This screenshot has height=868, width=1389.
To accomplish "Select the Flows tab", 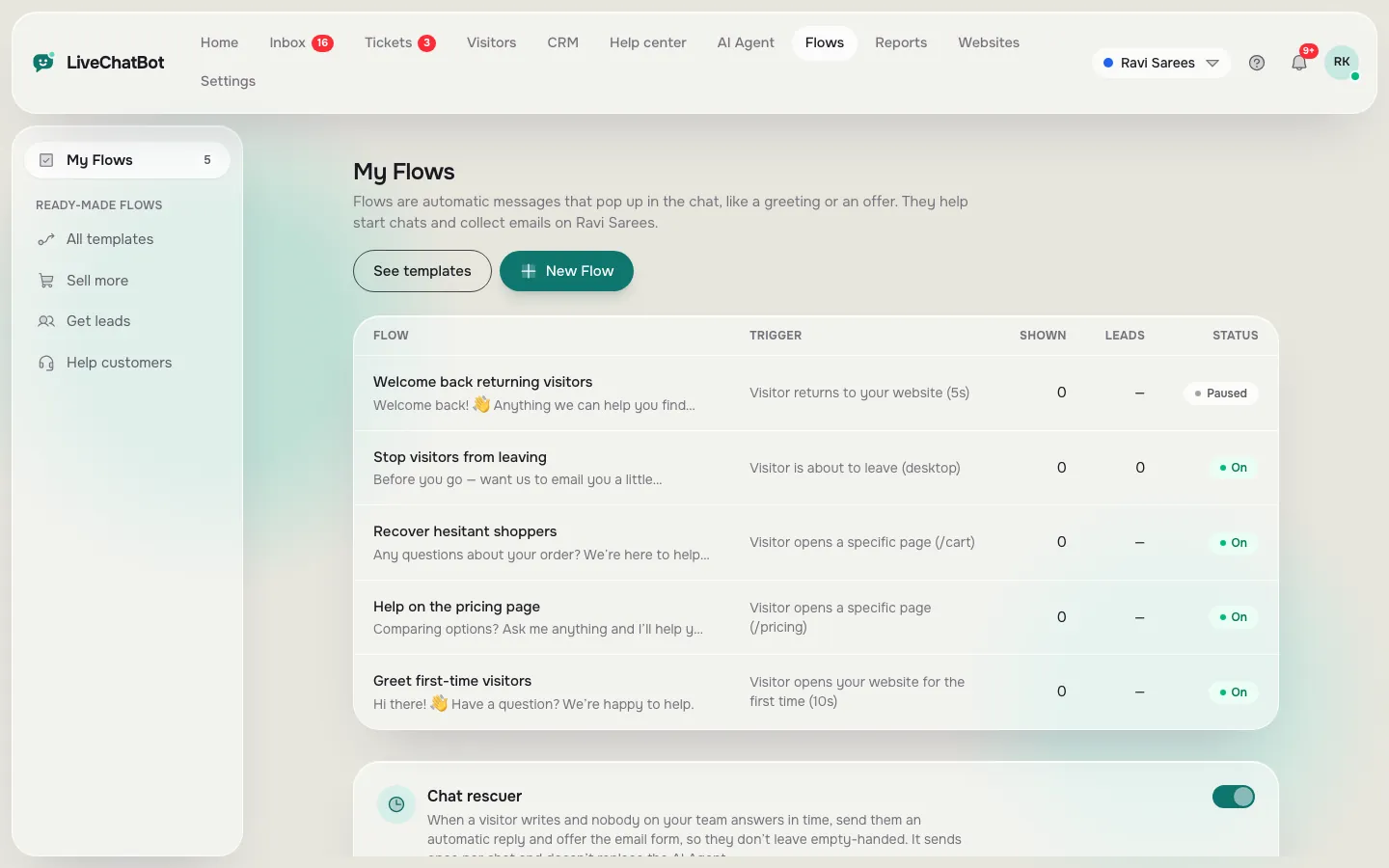I will click(x=825, y=42).
